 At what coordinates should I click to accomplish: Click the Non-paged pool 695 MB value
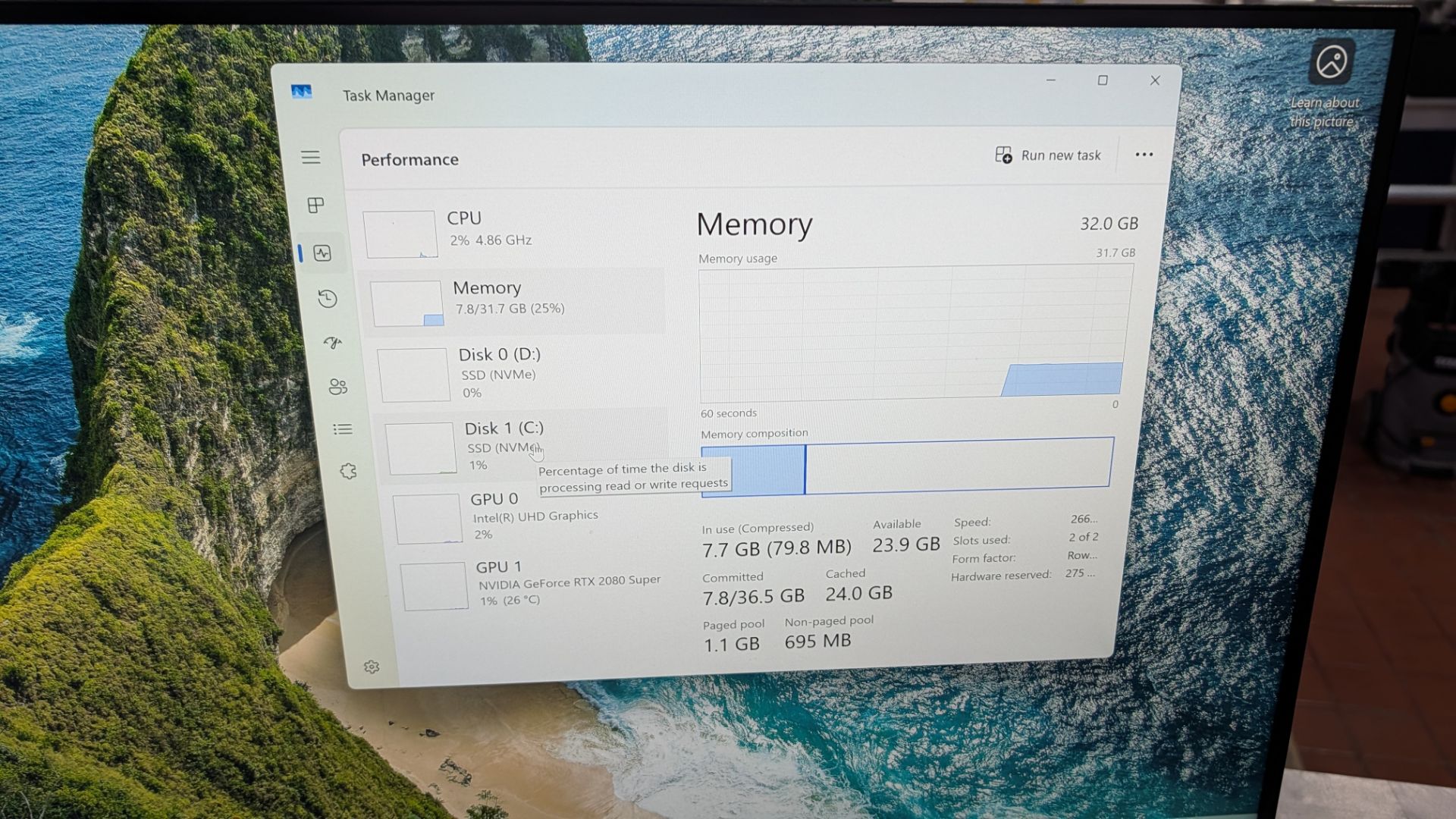click(x=817, y=642)
